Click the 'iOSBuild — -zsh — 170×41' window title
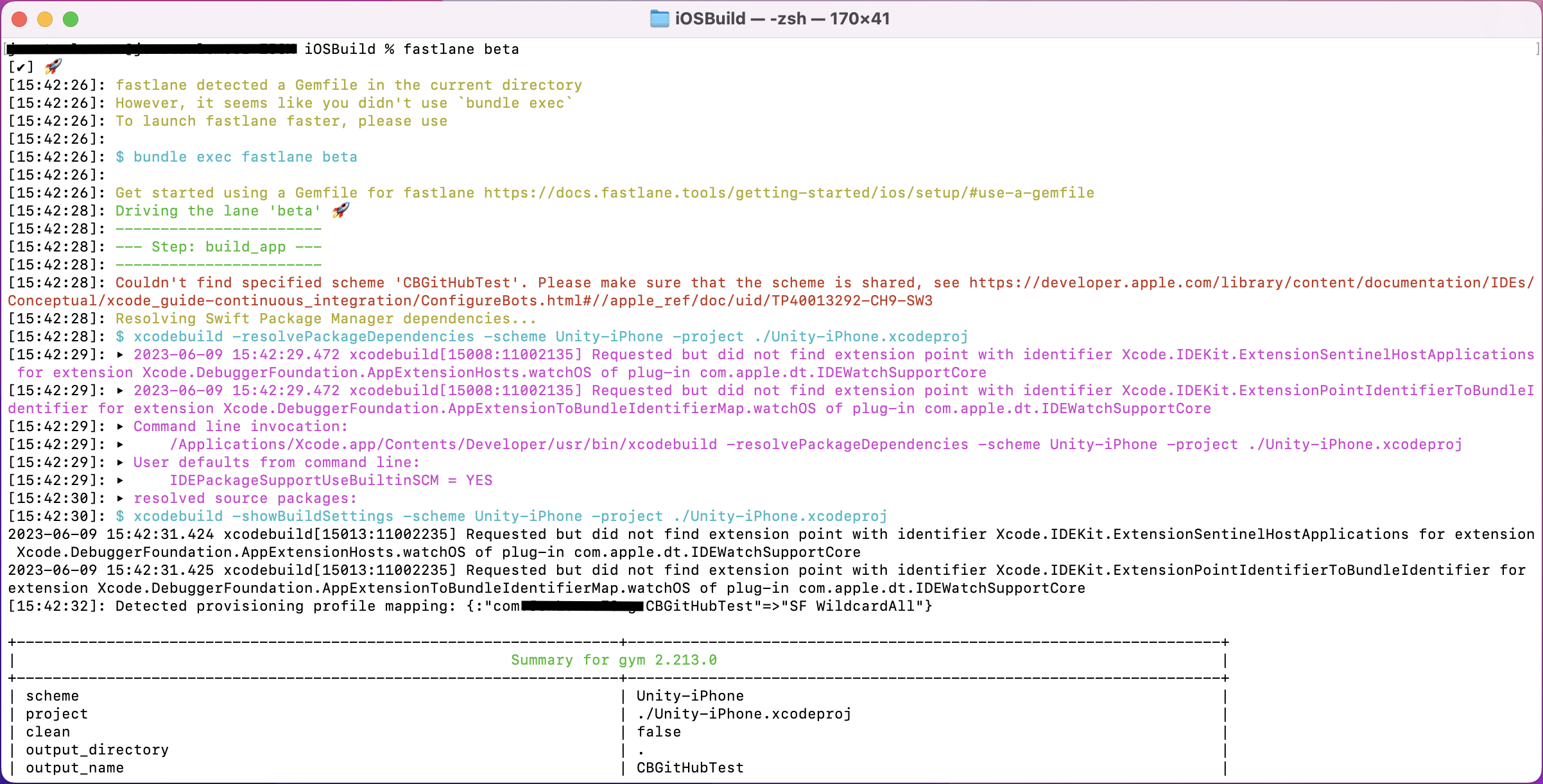Viewport: 1543px width, 784px height. pos(782,19)
